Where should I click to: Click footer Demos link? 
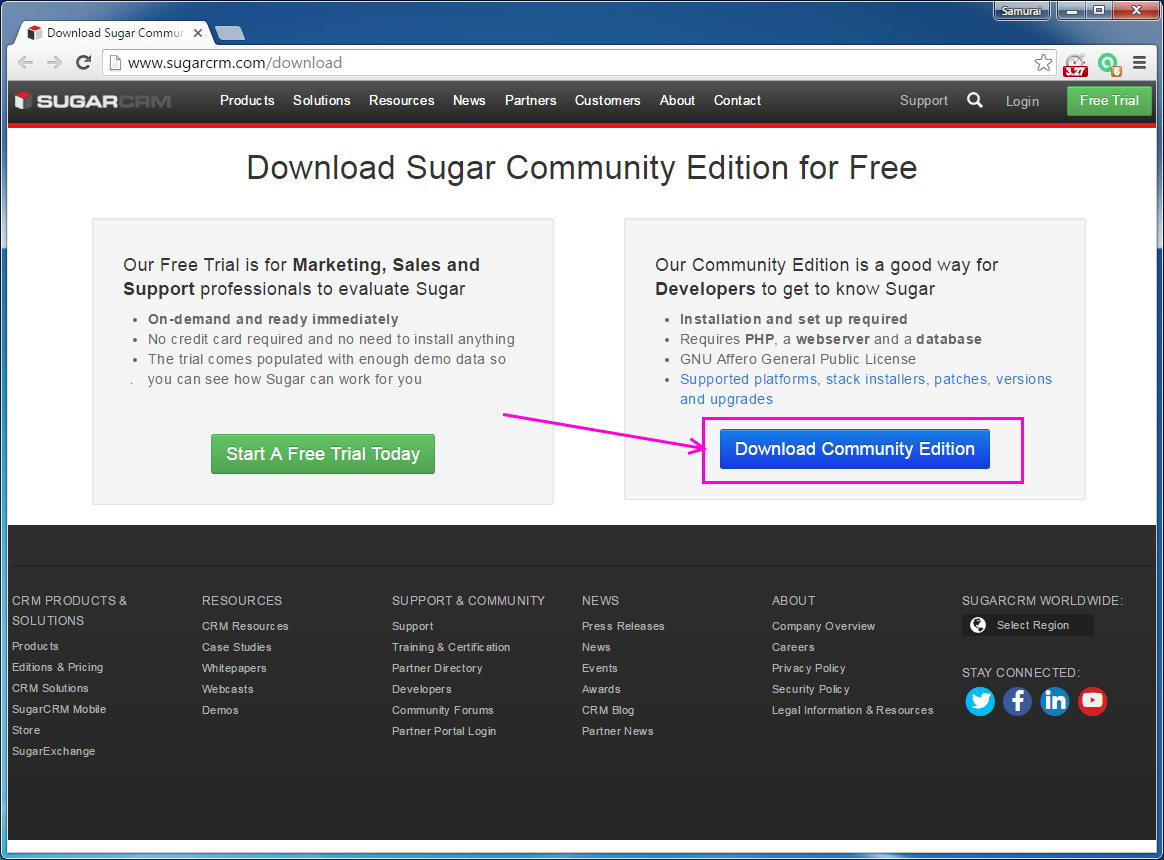[x=220, y=710]
